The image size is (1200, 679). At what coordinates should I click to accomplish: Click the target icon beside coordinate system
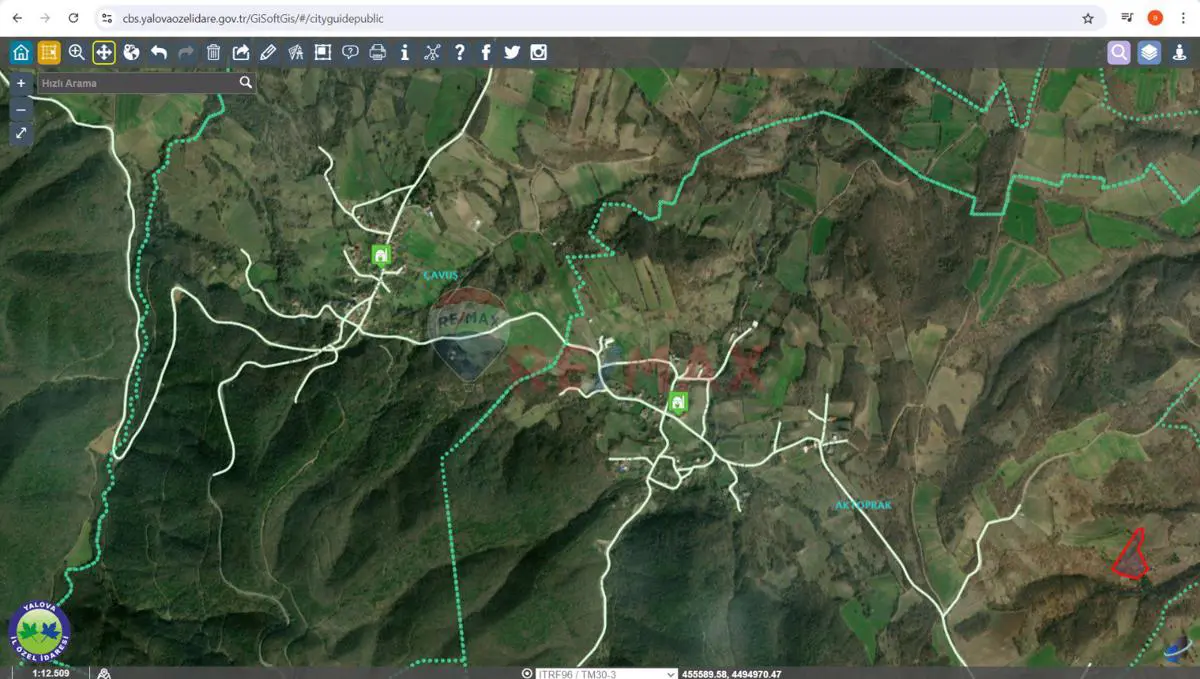tap(527, 673)
